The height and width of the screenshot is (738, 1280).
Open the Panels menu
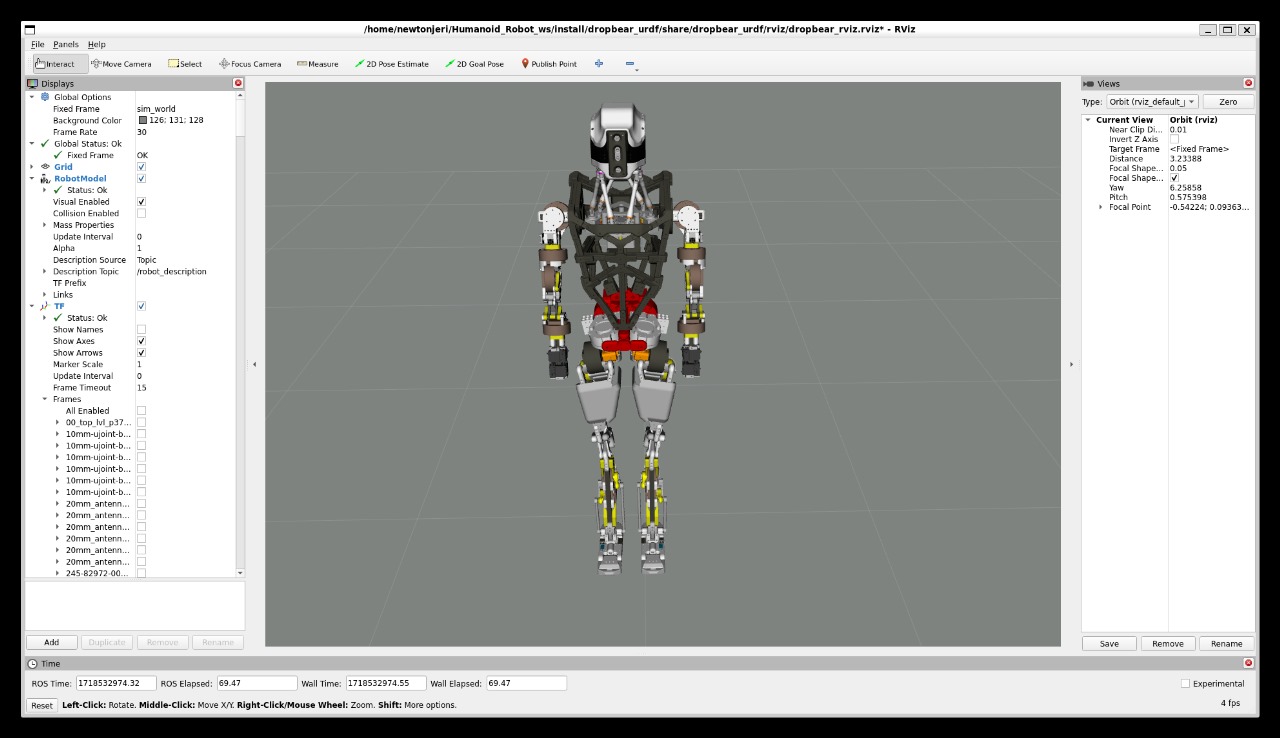66,45
